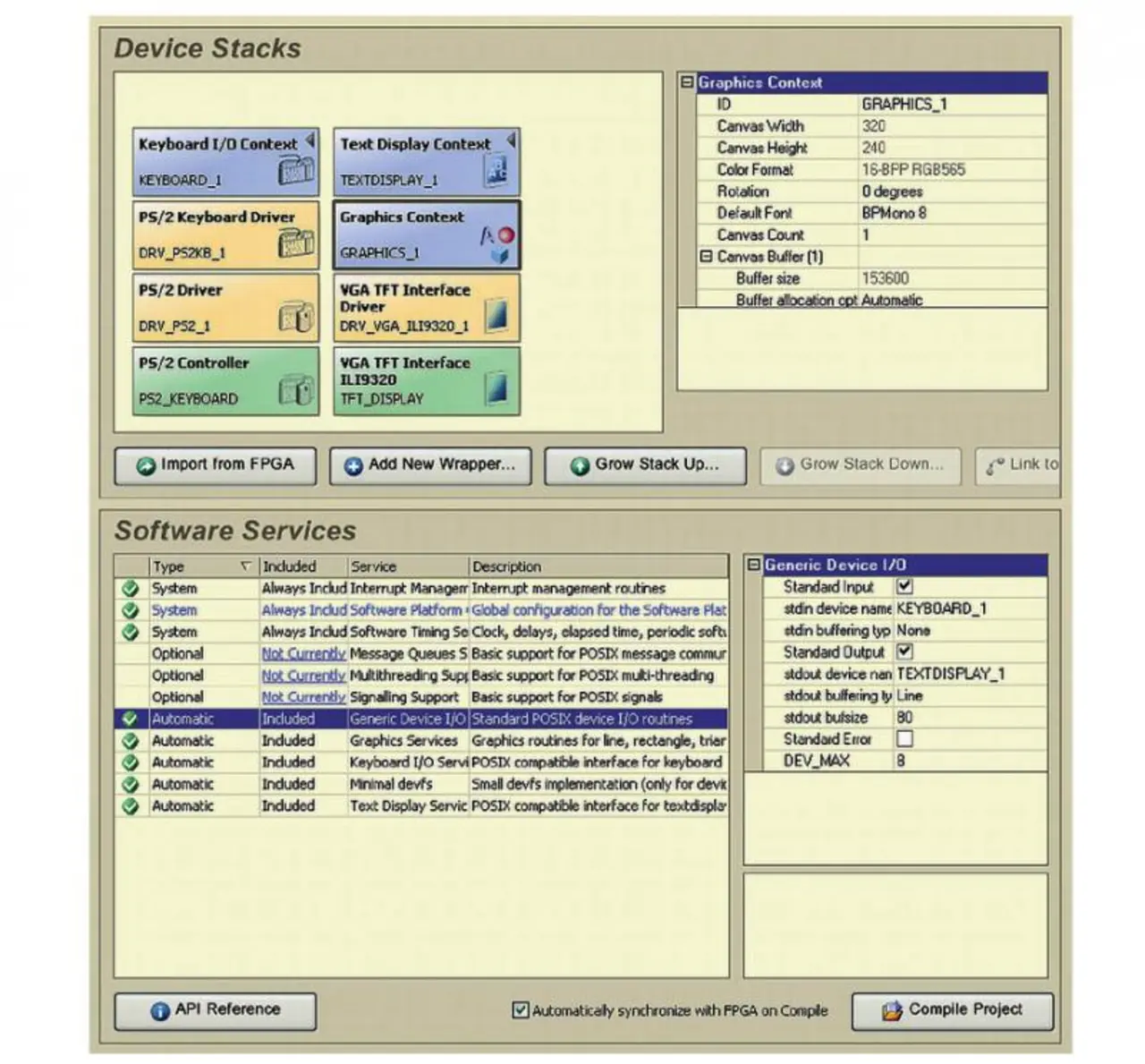The width and height of the screenshot is (1145, 1064).
Task: Collapse the Generic Device I/O section
Action: coord(753,565)
